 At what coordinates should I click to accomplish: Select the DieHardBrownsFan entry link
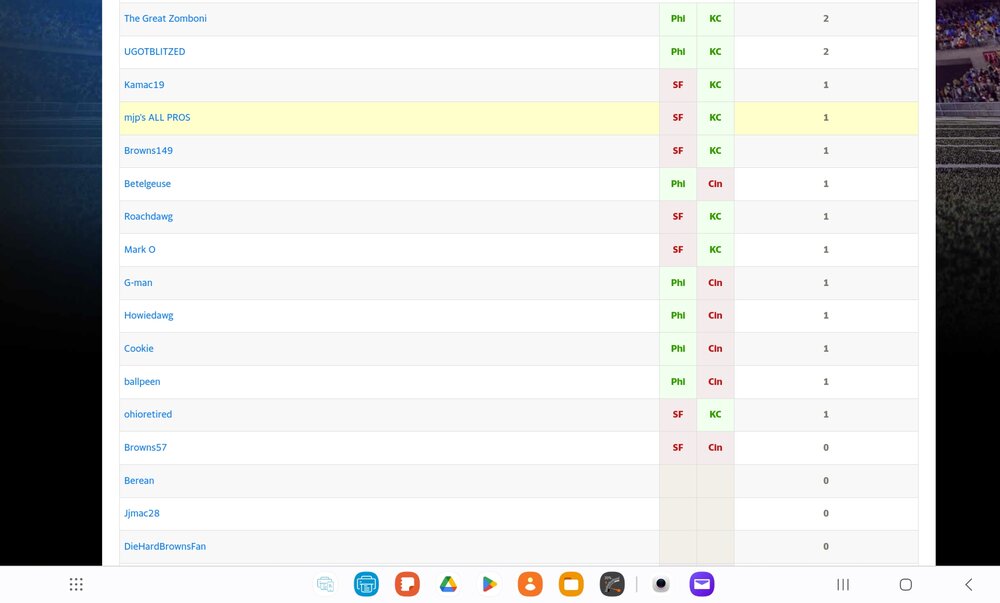(x=165, y=546)
